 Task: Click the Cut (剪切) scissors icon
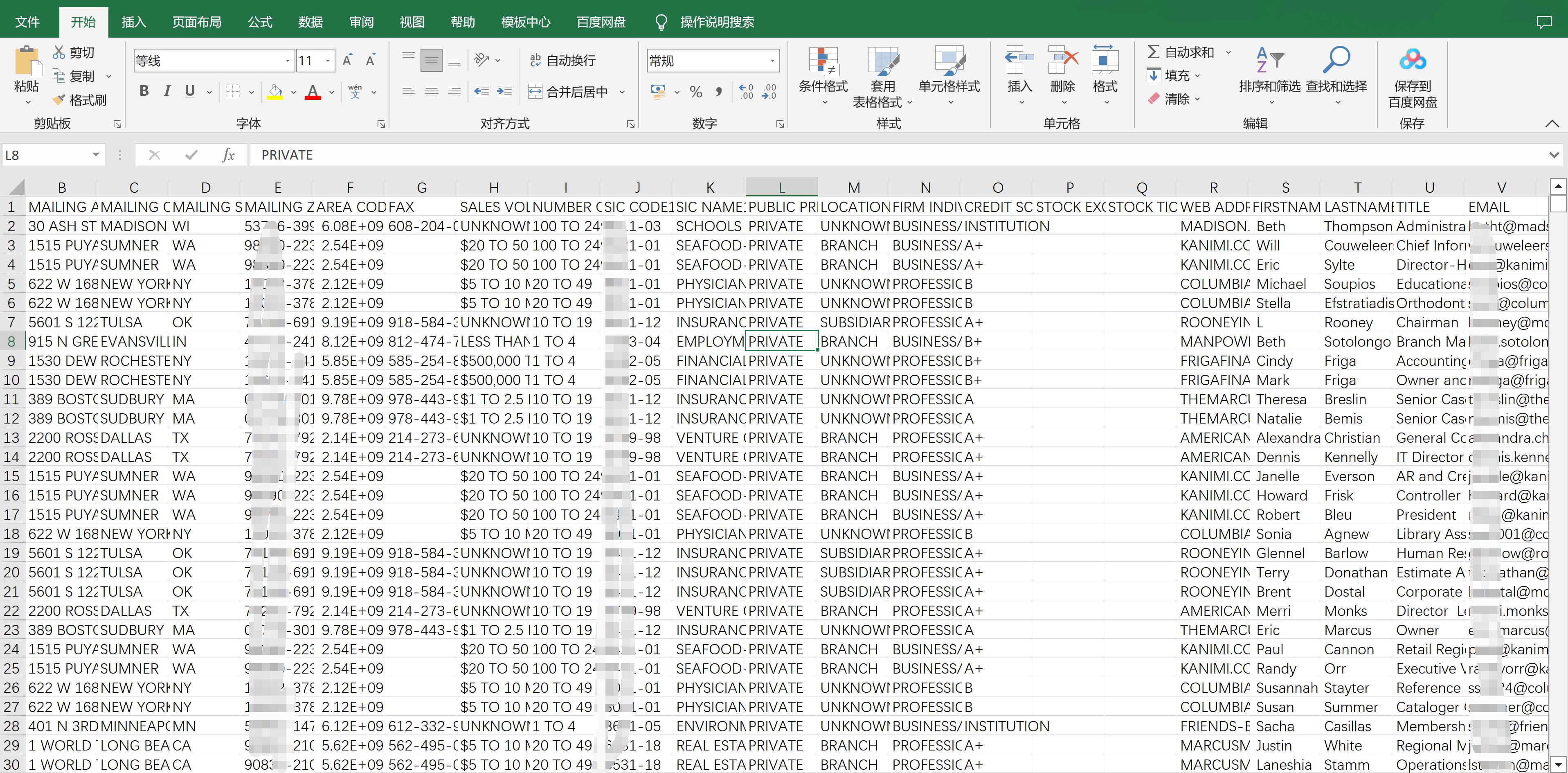pyautogui.click(x=59, y=52)
